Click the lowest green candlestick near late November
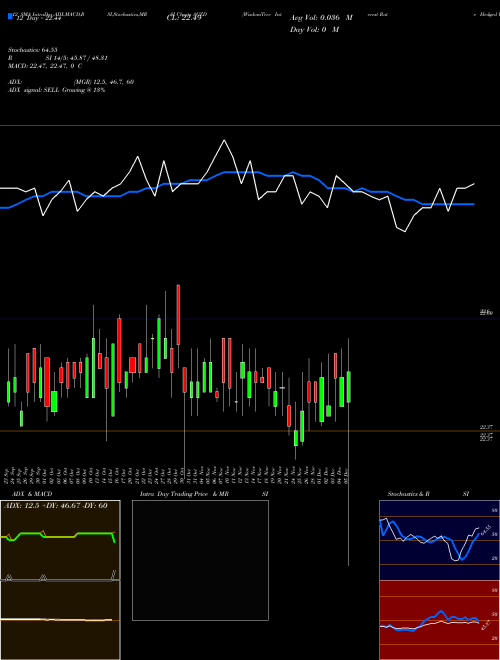This screenshot has width=500, height=660. [x=296, y=438]
